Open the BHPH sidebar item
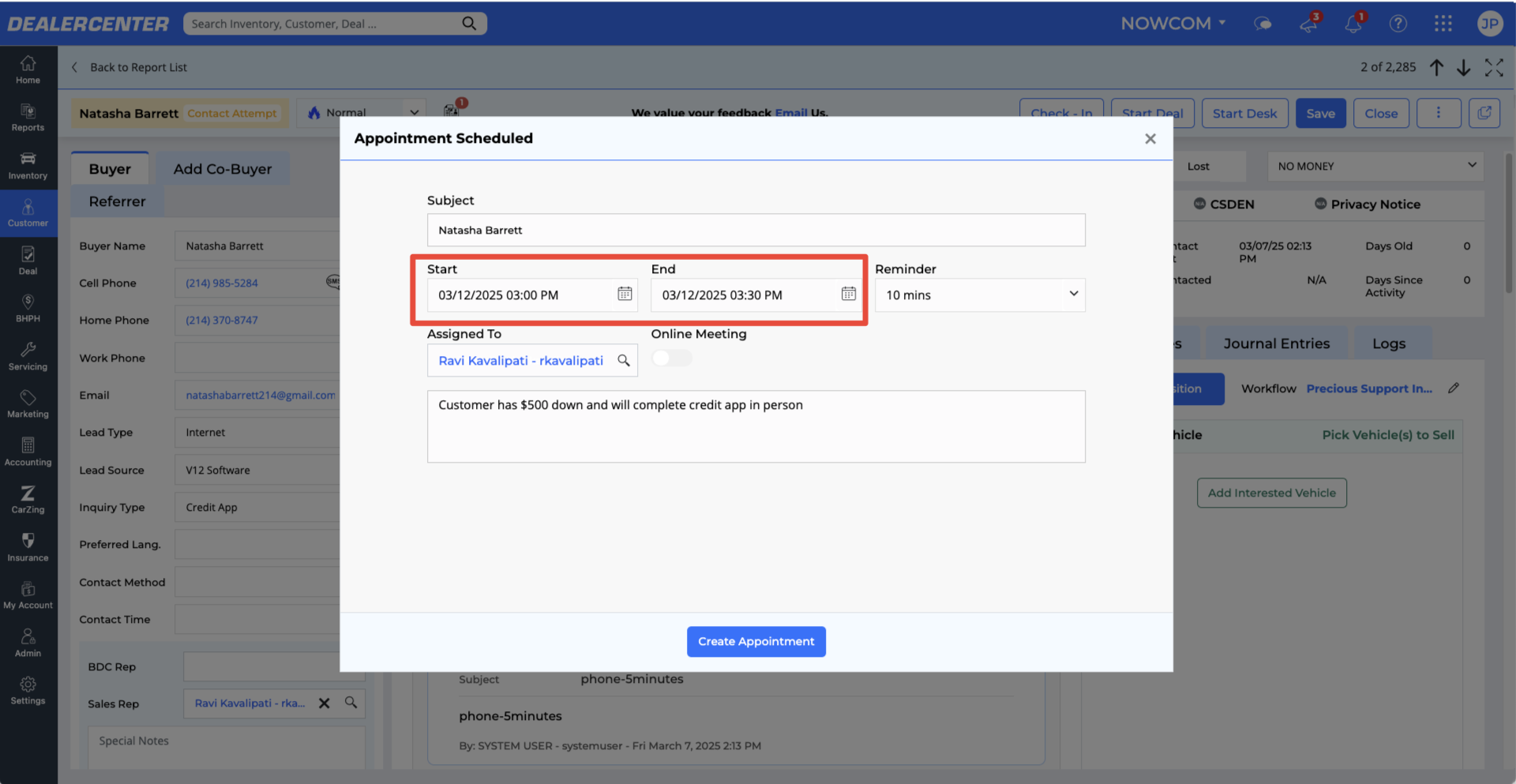The width and height of the screenshot is (1516, 784). tap(28, 308)
